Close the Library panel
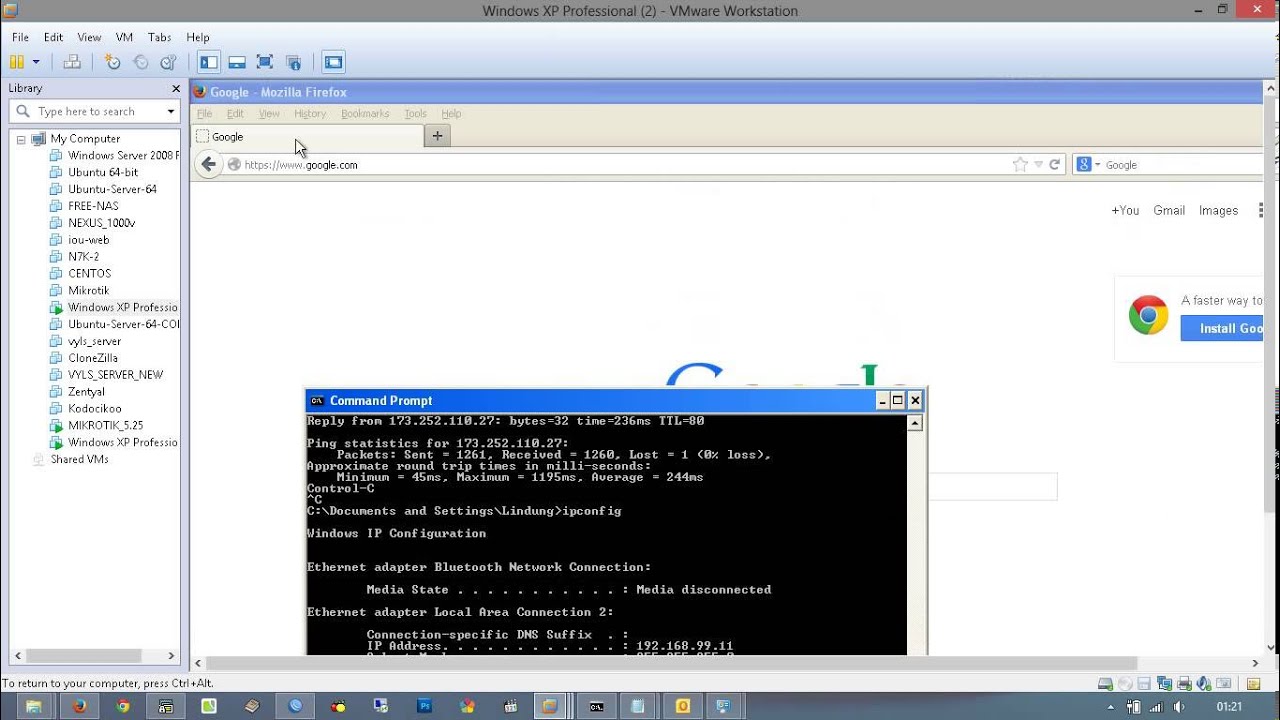This screenshot has width=1280, height=720. [176, 88]
